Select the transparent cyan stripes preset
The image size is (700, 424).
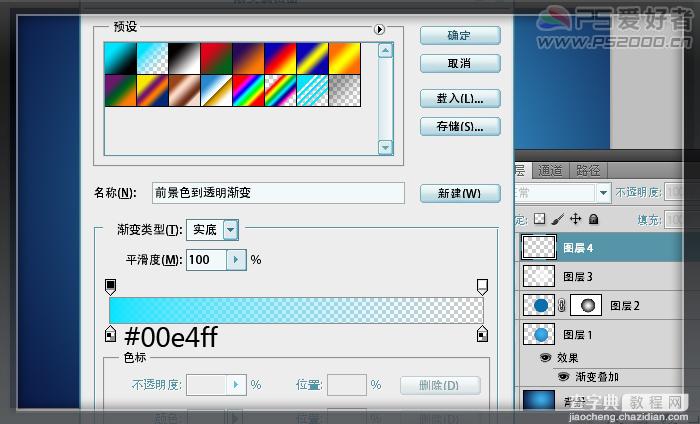[312, 91]
